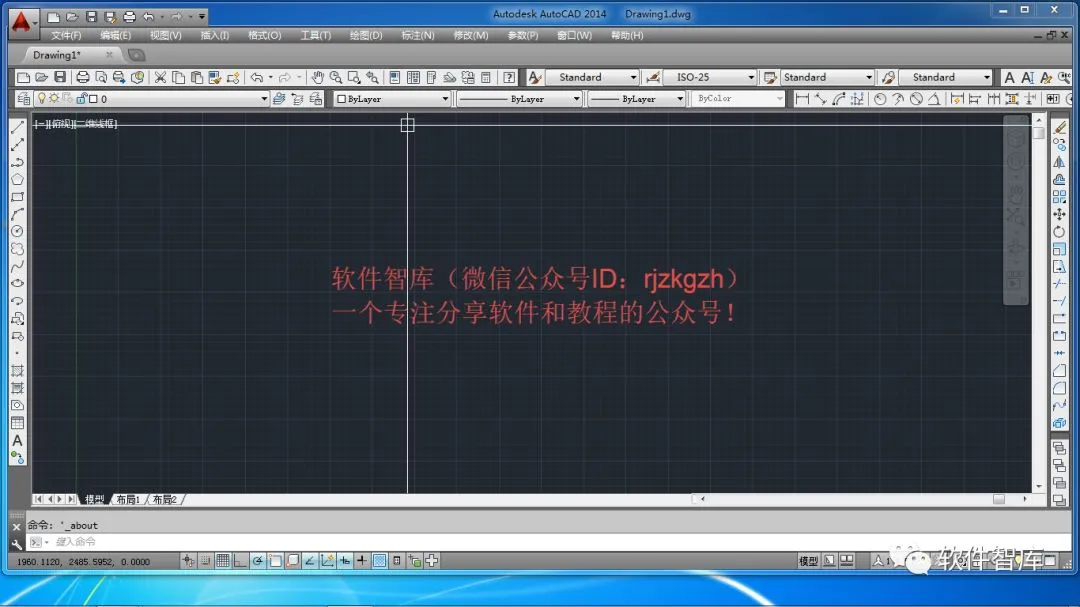1080x607 pixels.
Task: Expand the text style Standard dropdown
Action: click(x=633, y=77)
